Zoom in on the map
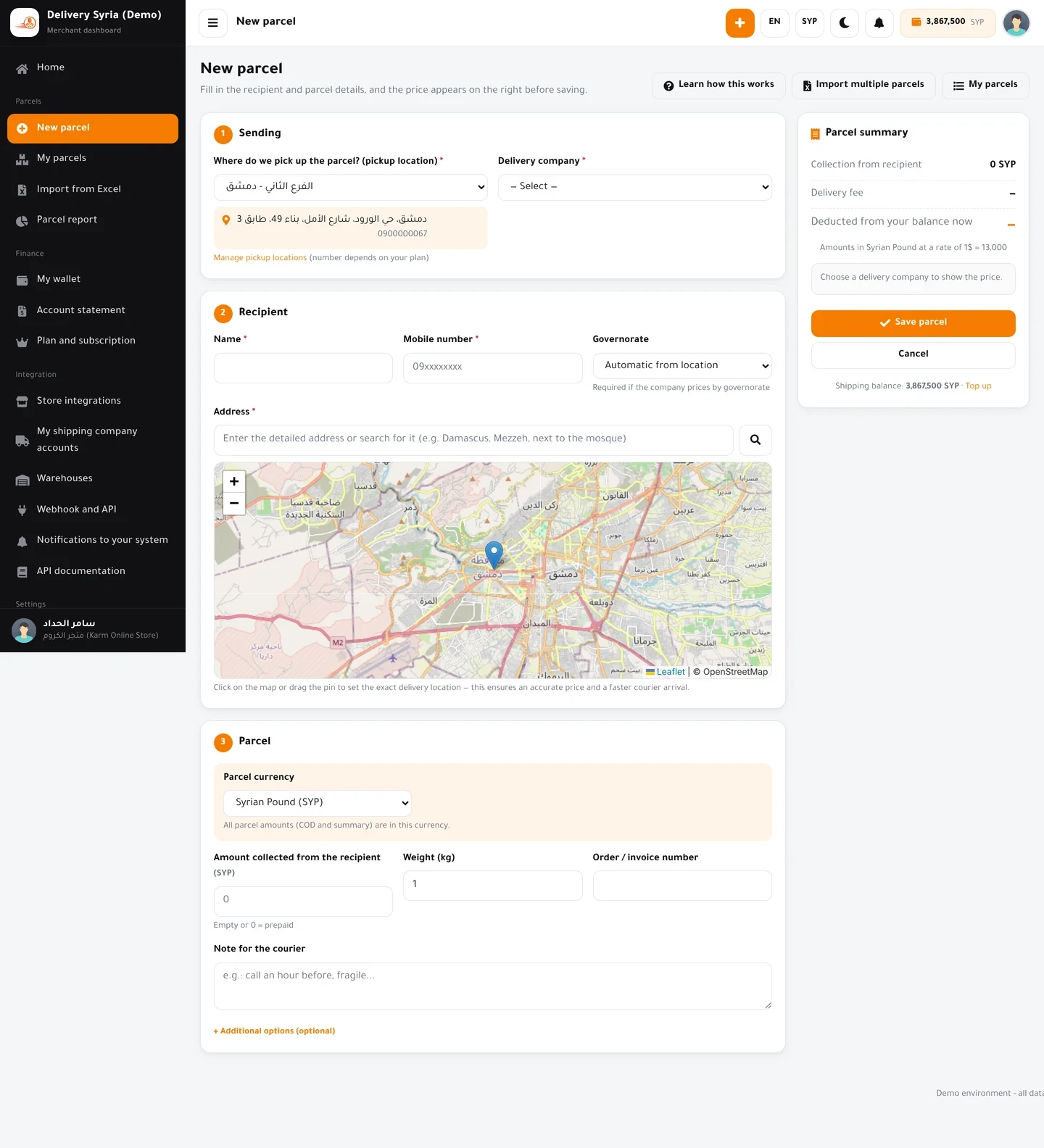This screenshot has height=1148, width=1044. tap(234, 481)
